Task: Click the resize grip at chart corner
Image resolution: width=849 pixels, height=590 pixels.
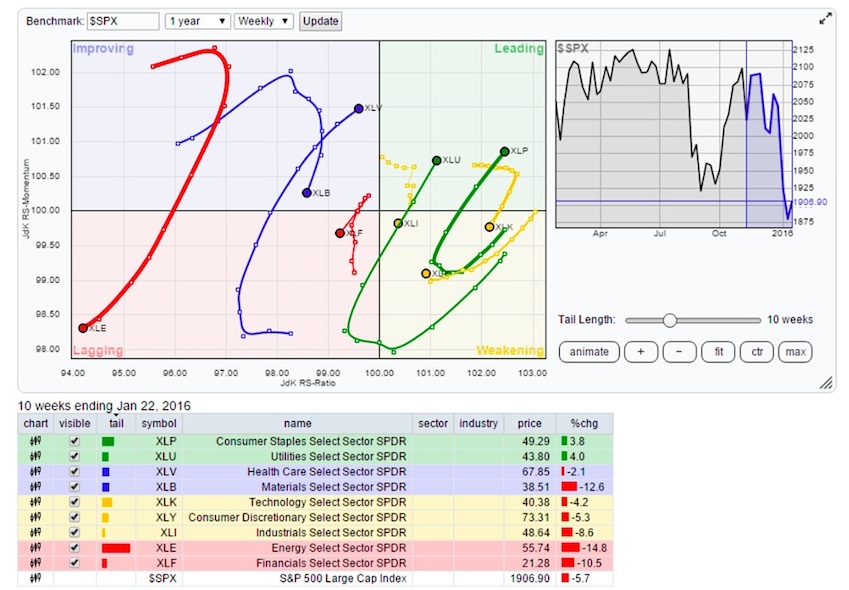Action: [x=826, y=383]
